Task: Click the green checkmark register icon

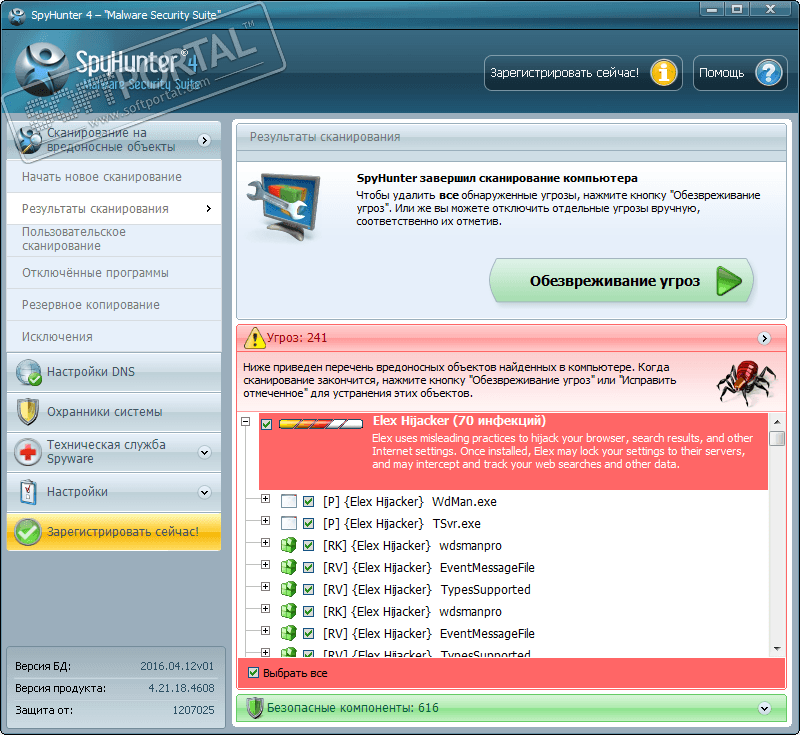Action: 28,531
